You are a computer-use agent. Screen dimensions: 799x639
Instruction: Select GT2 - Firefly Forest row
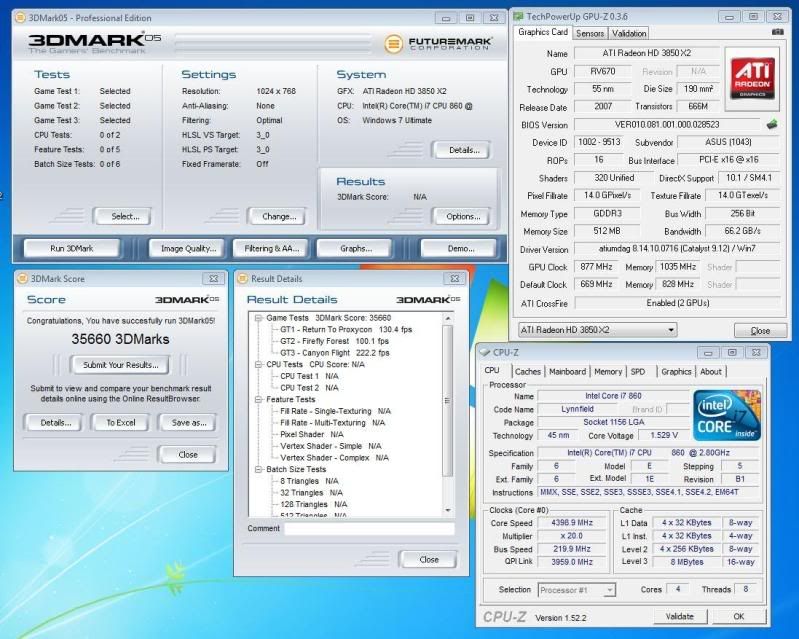point(334,341)
